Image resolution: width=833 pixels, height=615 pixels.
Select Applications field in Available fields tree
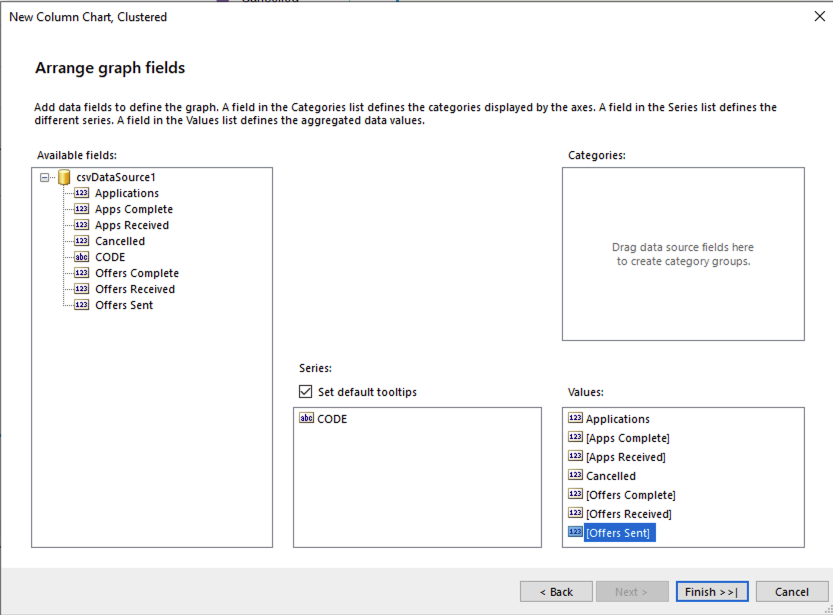tap(127, 193)
